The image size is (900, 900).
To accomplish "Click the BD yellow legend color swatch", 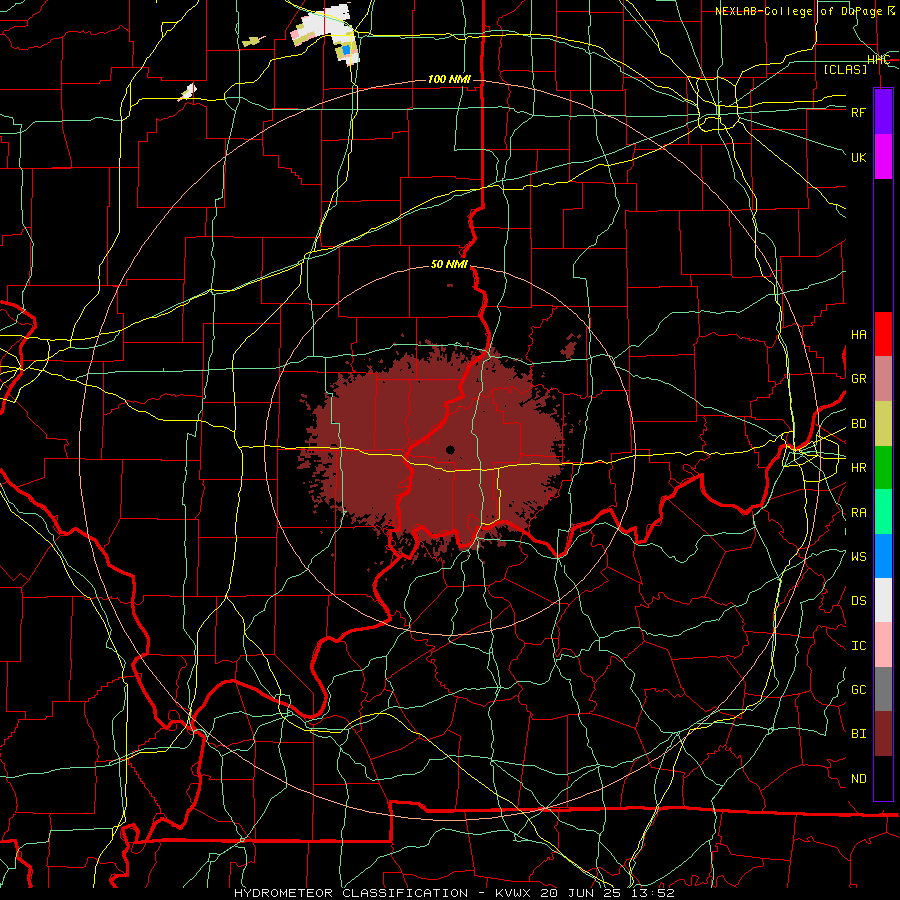I will (x=883, y=423).
